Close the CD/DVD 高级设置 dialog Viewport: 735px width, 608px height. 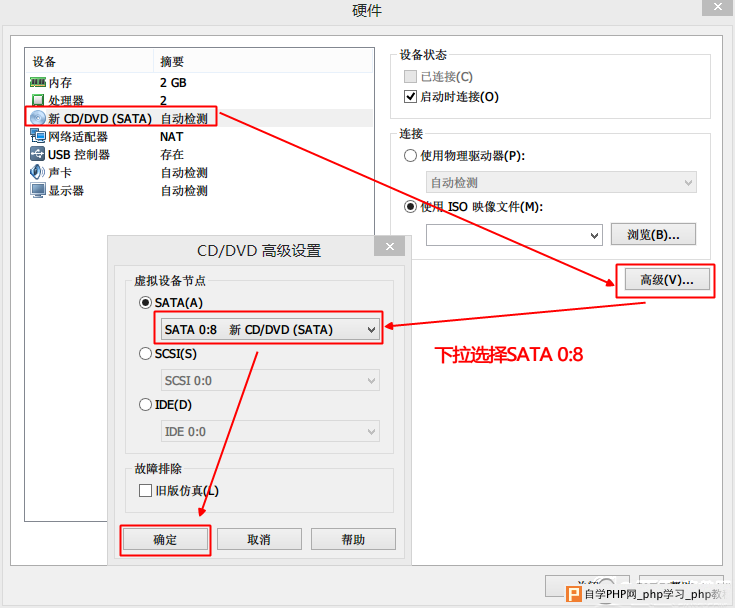[390, 246]
